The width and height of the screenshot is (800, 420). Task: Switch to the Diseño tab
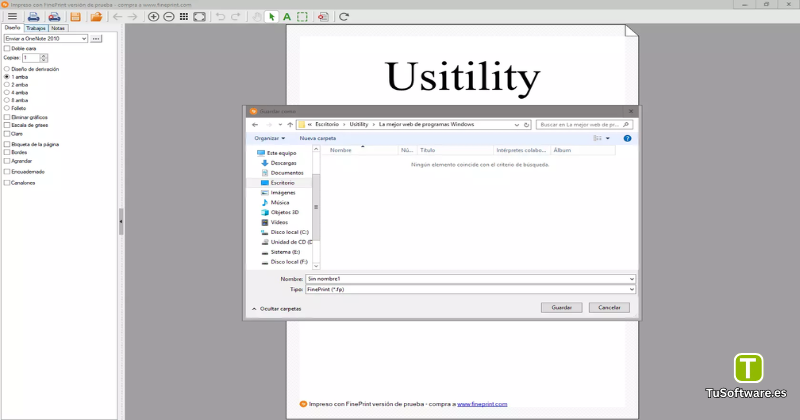pyautogui.click(x=13, y=28)
